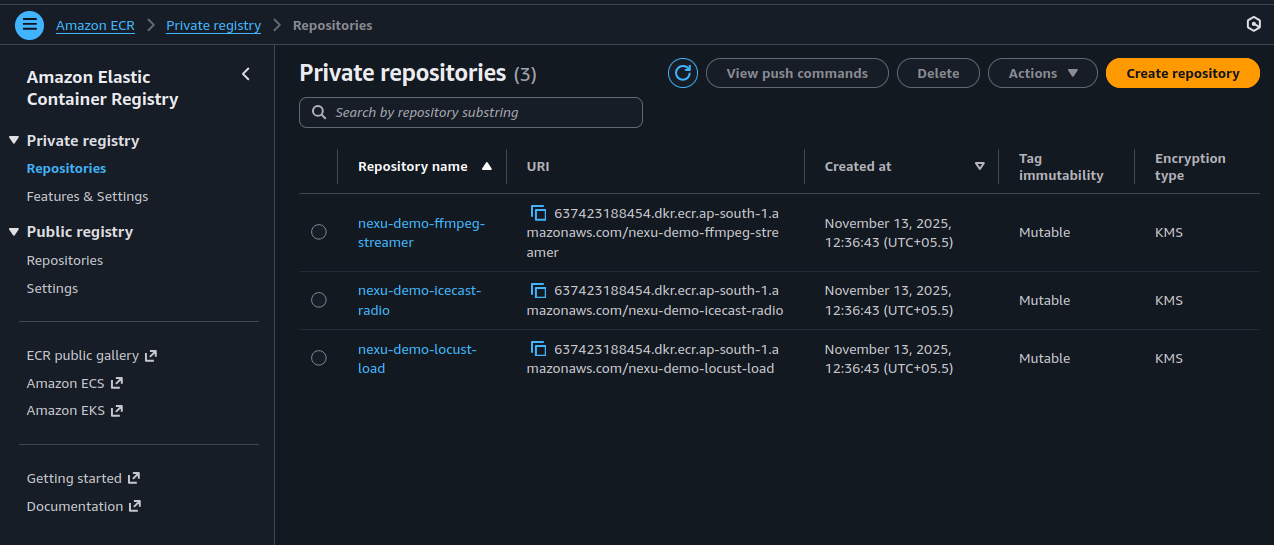
Task: Go to Repositories under Private registry
Action: pyautogui.click(x=66, y=169)
